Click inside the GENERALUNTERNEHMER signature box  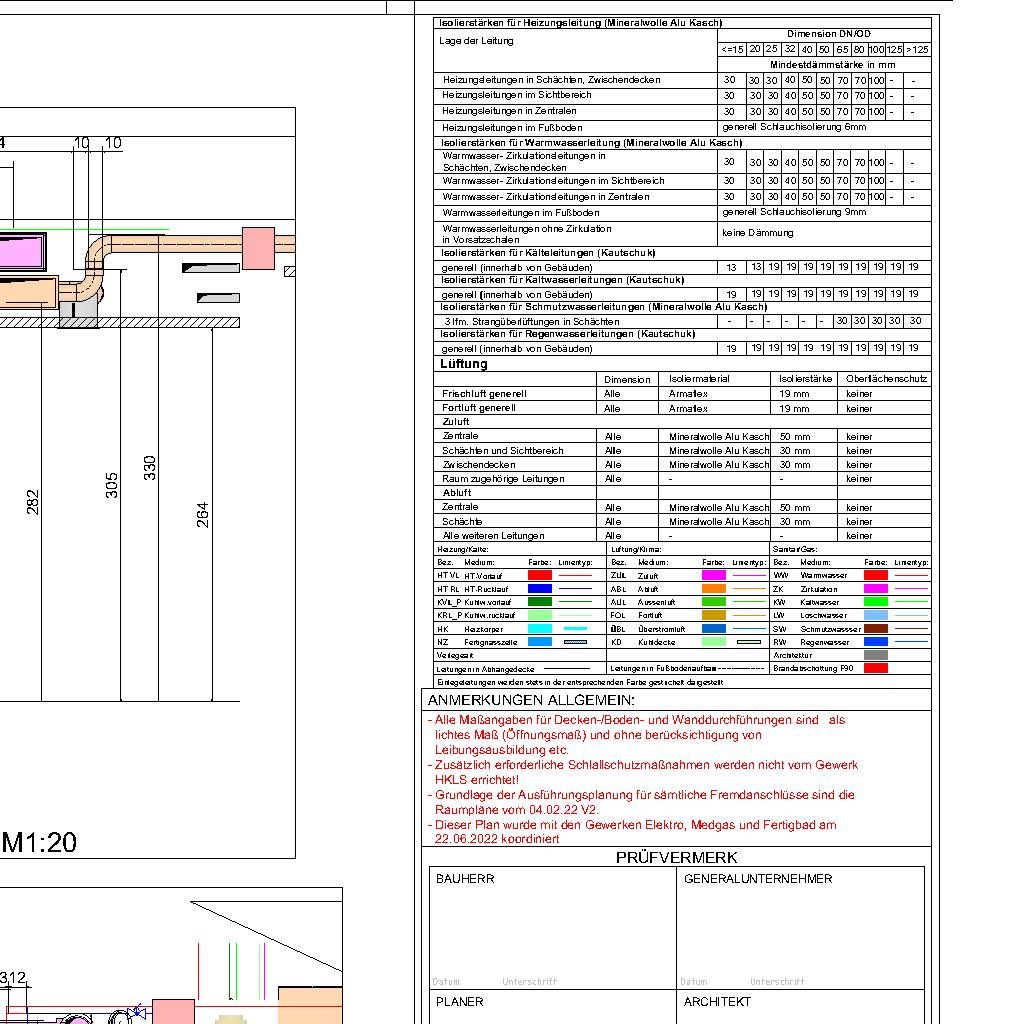coord(800,930)
